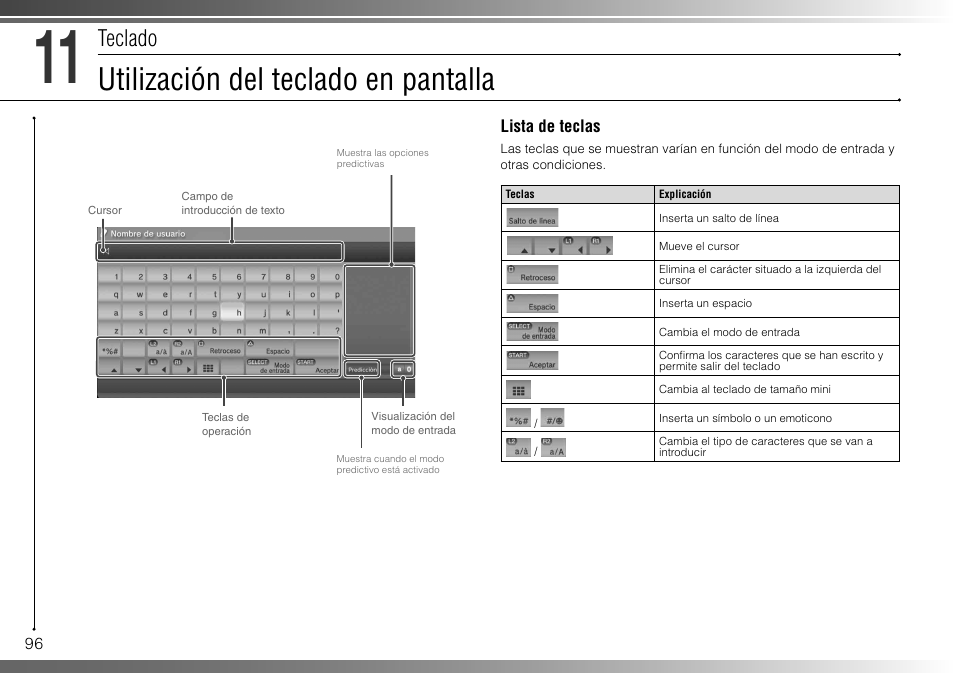Click the Teclas column header
Viewport: 954px width, 673px height.
pos(577,194)
